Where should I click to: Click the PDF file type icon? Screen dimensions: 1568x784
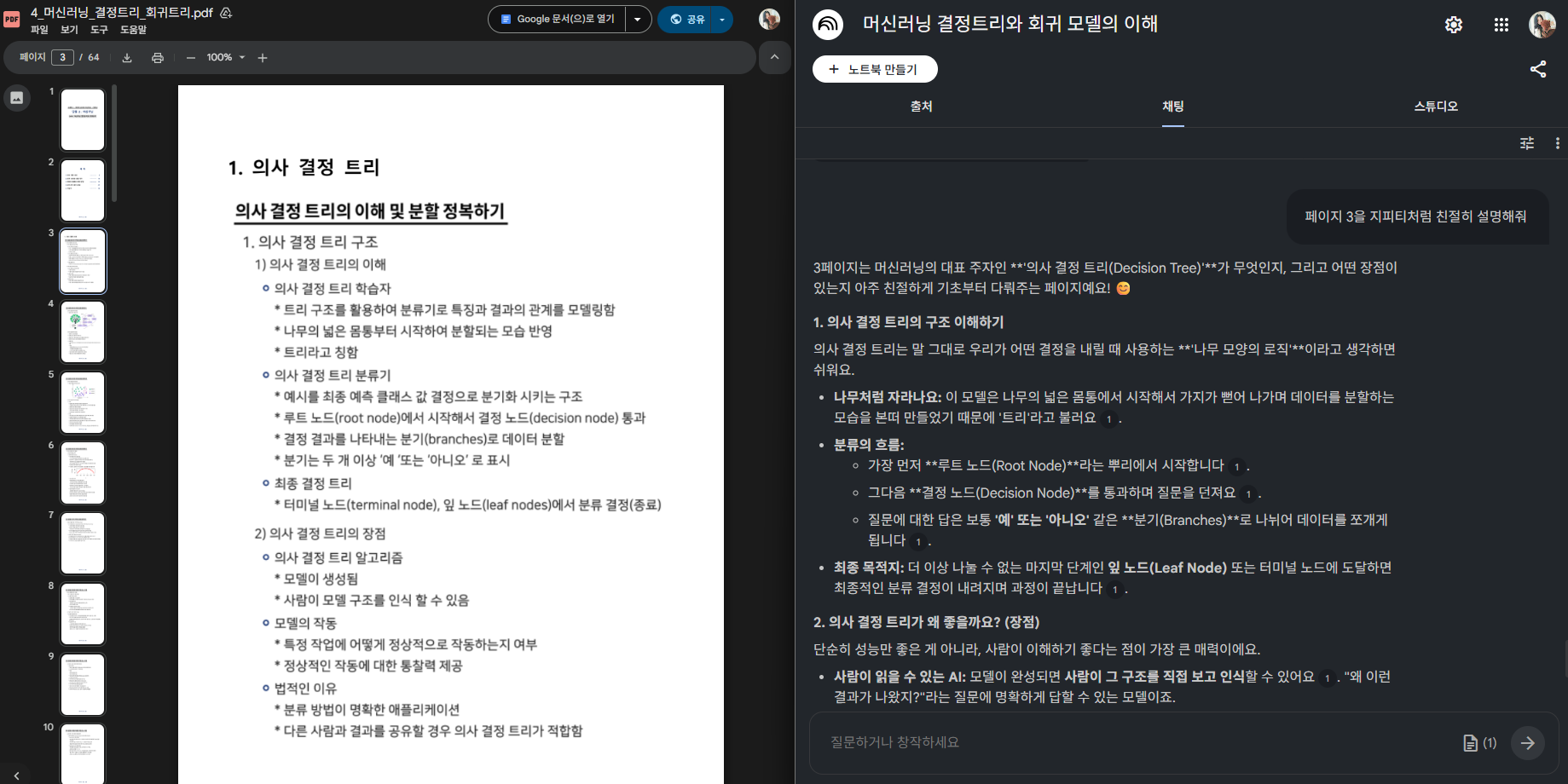pos(12,19)
